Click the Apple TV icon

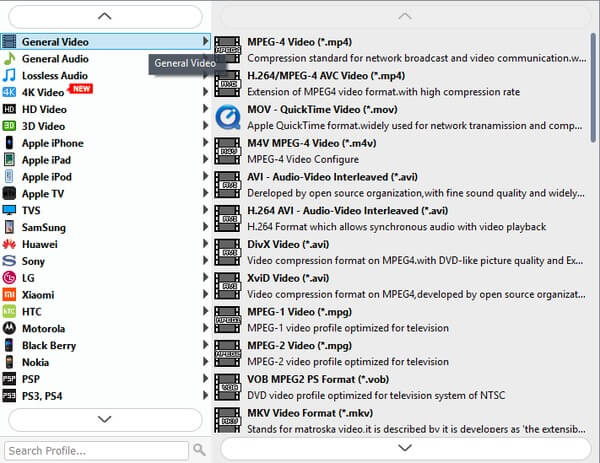point(9,193)
